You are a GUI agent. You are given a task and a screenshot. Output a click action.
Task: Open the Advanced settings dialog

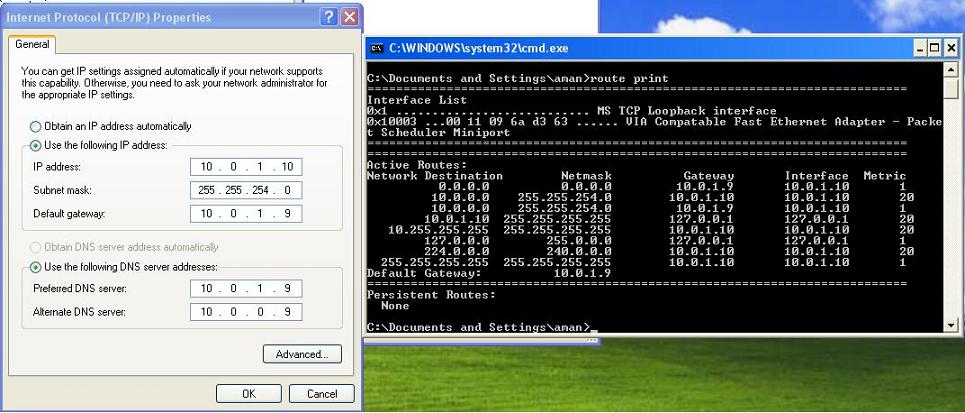(302, 354)
